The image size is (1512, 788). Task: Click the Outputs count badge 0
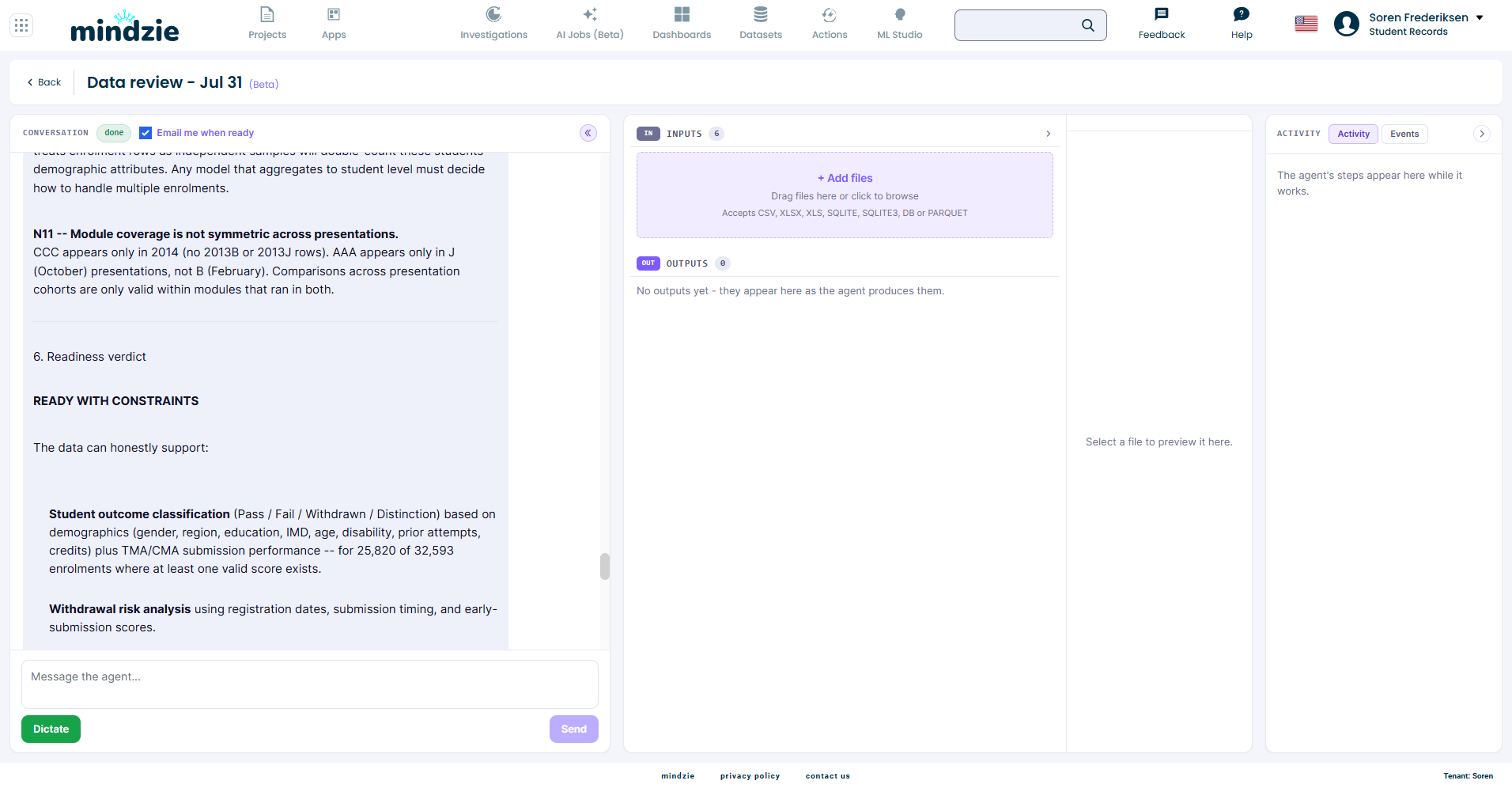(723, 263)
